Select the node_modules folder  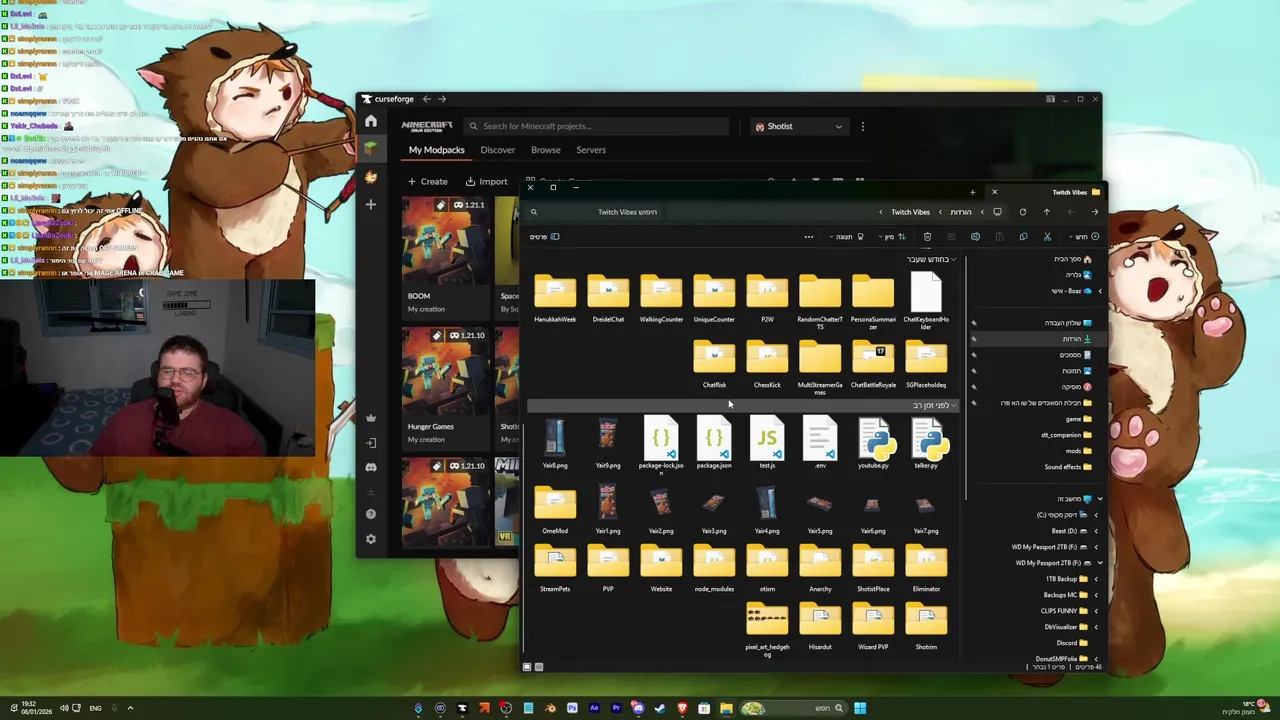pyautogui.click(x=714, y=569)
